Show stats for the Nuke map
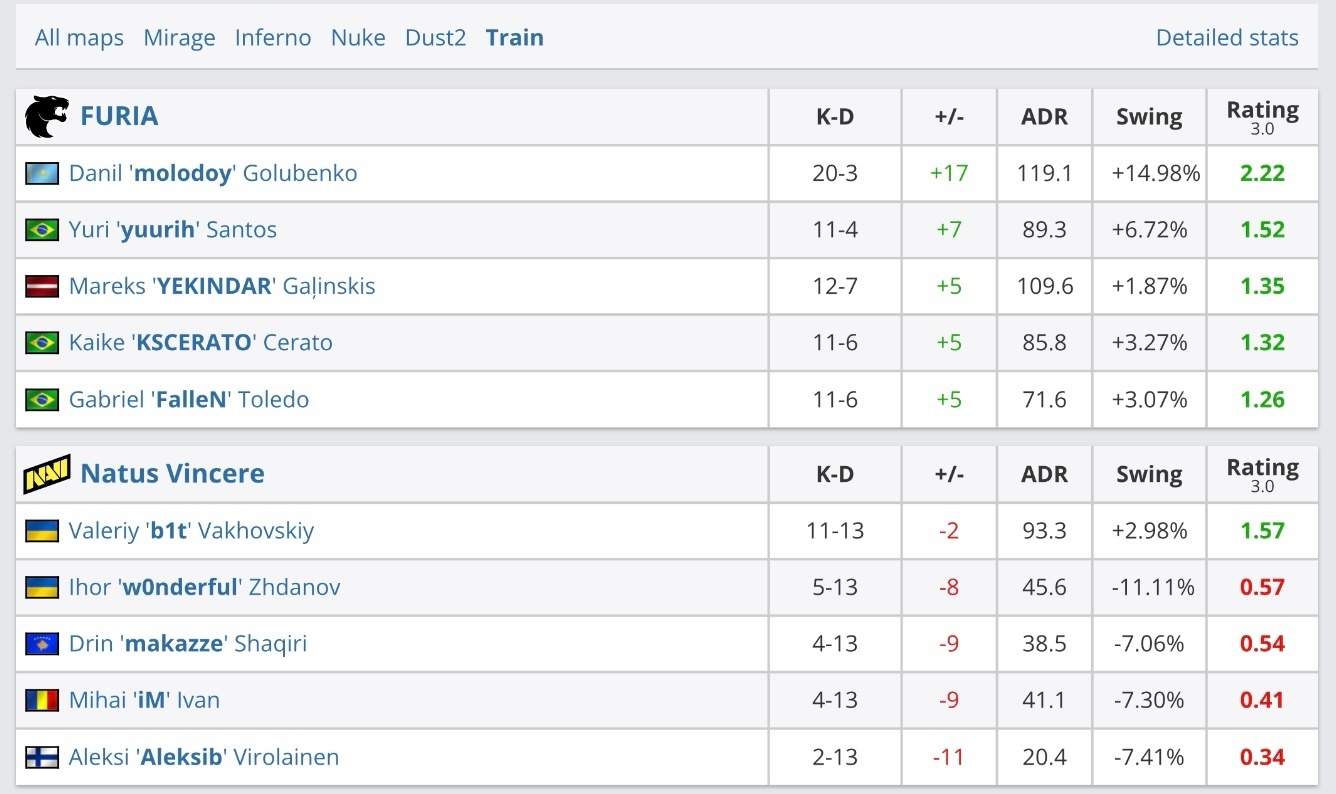This screenshot has width=1336, height=794. (358, 38)
